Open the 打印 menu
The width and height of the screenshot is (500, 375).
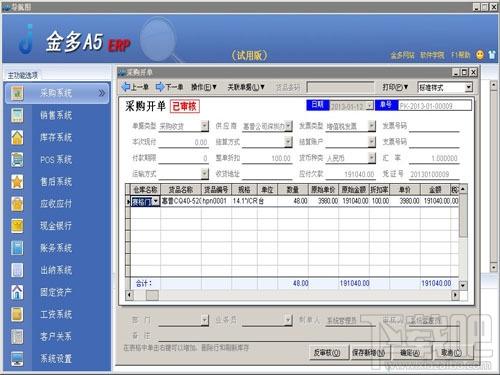click(x=395, y=87)
